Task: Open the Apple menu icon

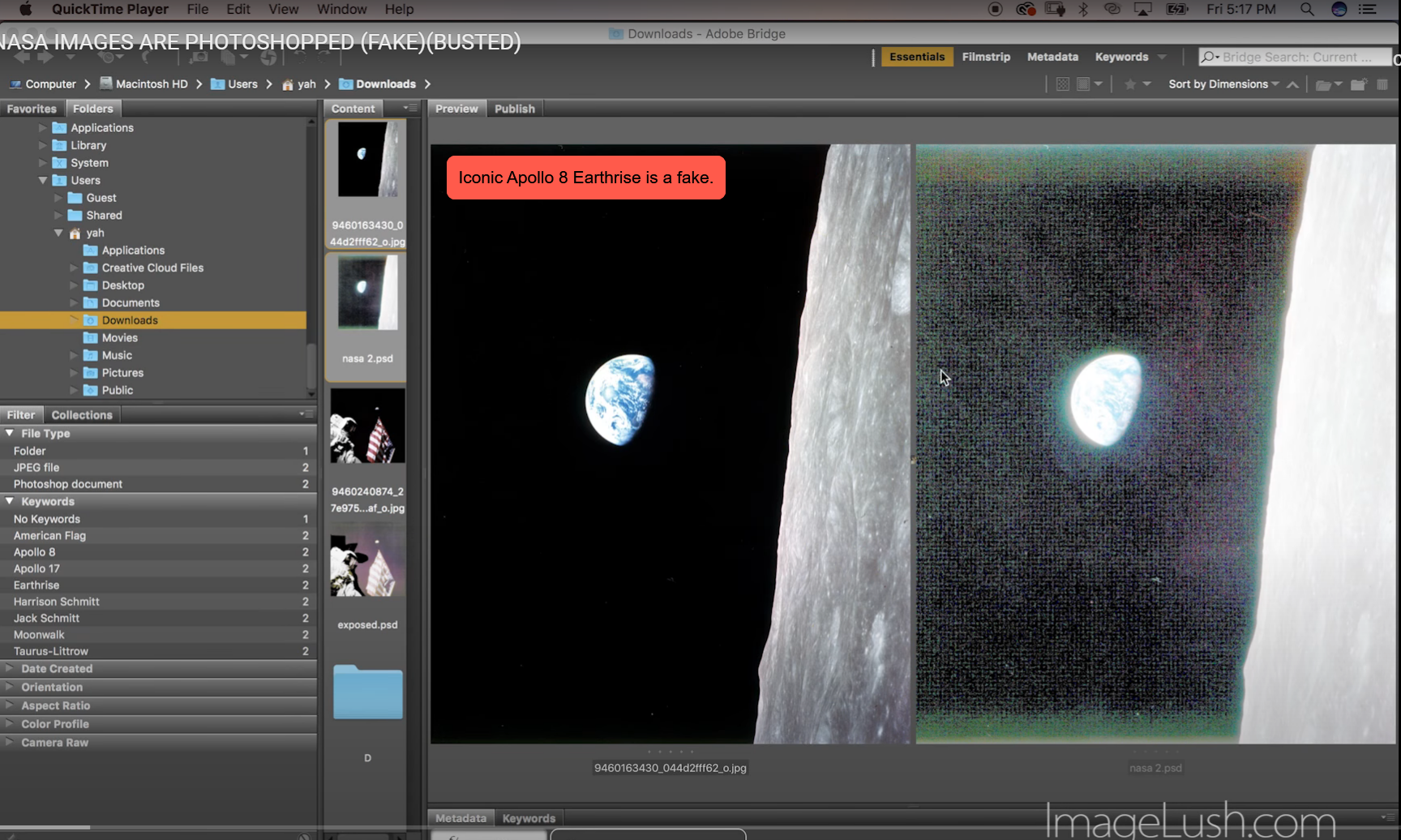Action: click(x=26, y=9)
